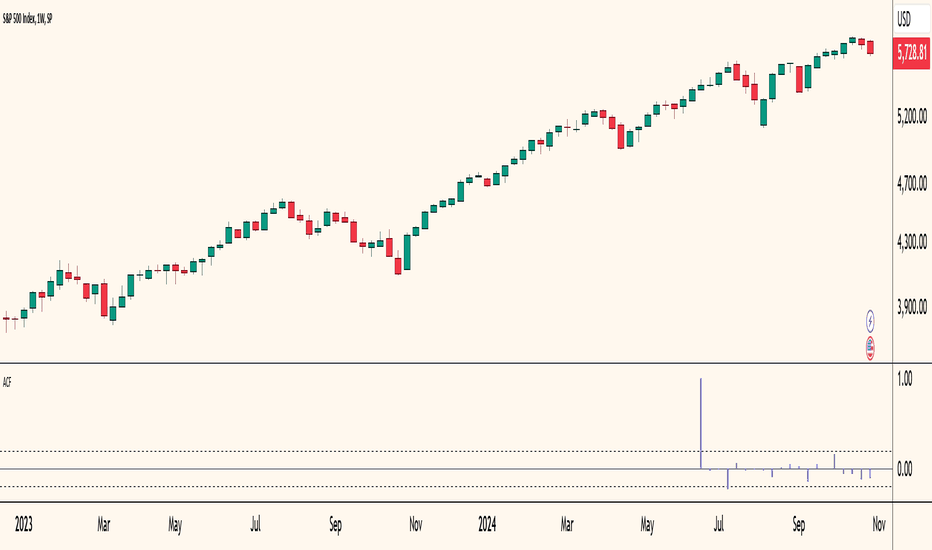Image resolution: width=932 pixels, height=550 pixels.
Task: Click the last red weekly candle
Action: pos(870,48)
